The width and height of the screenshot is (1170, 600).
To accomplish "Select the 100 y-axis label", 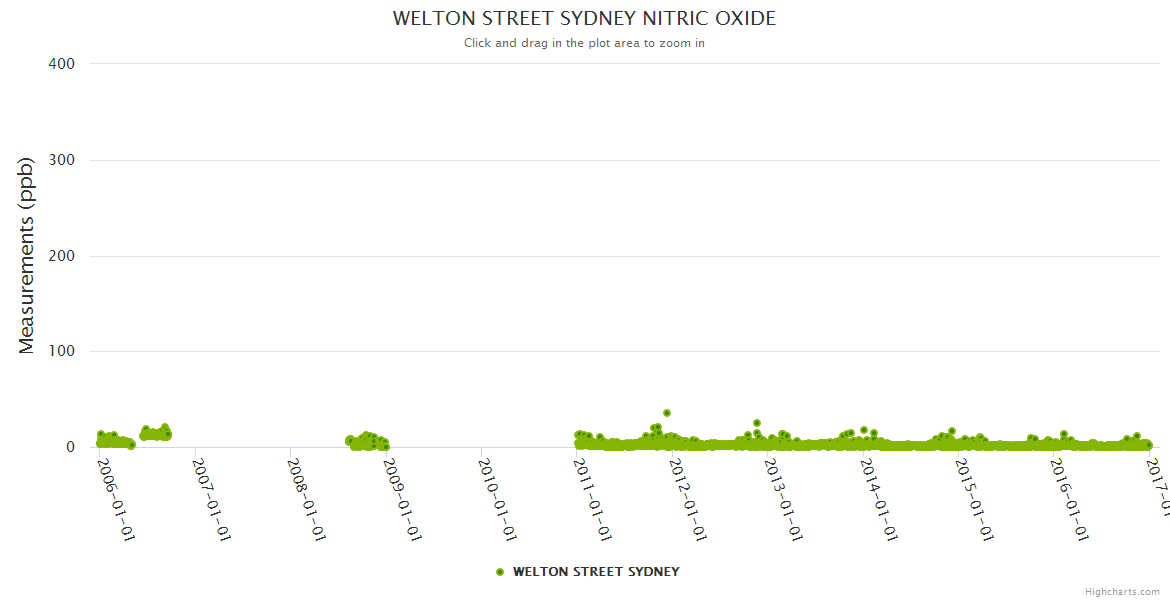I will pos(62,352).
